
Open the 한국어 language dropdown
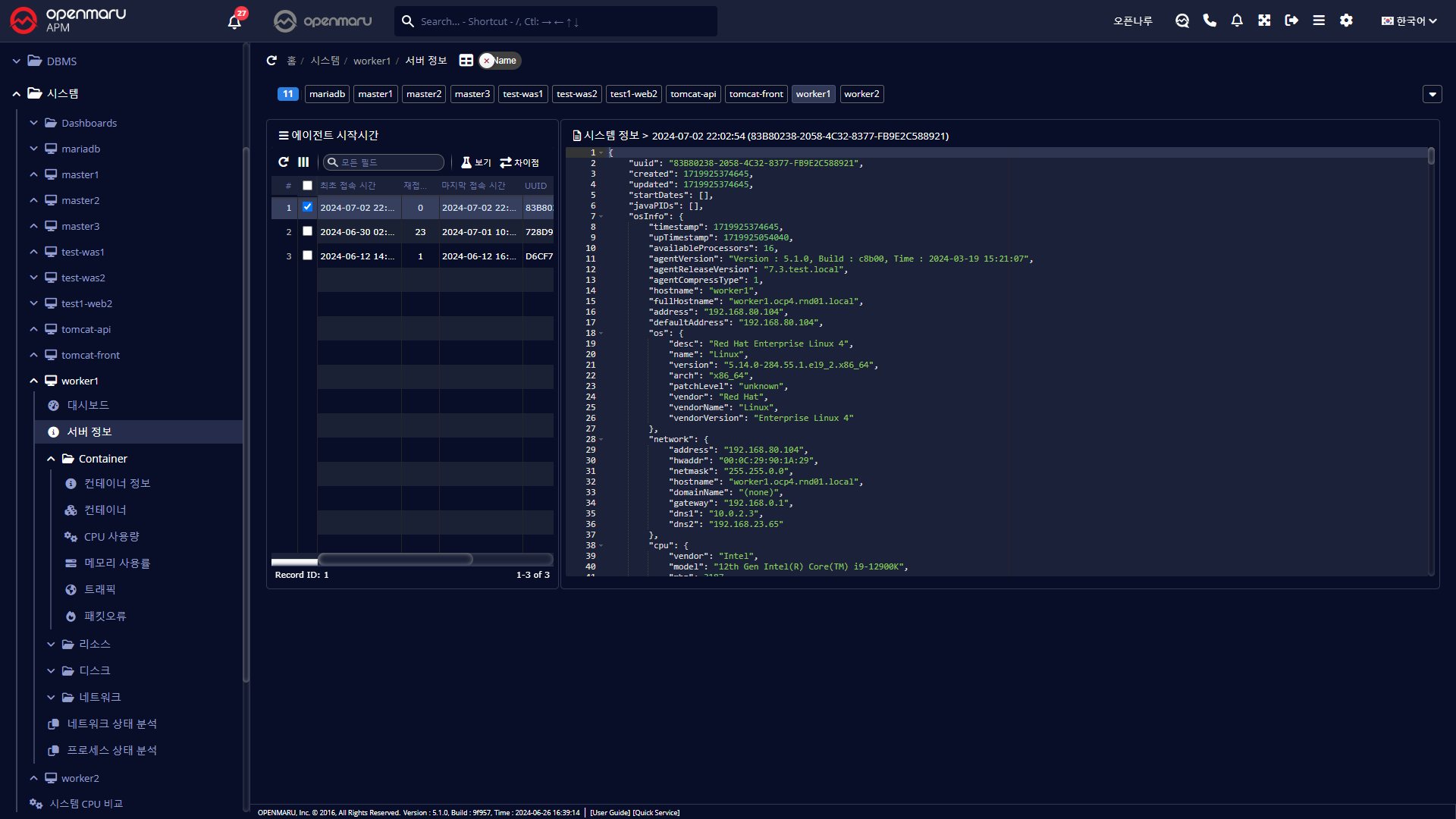(1409, 20)
